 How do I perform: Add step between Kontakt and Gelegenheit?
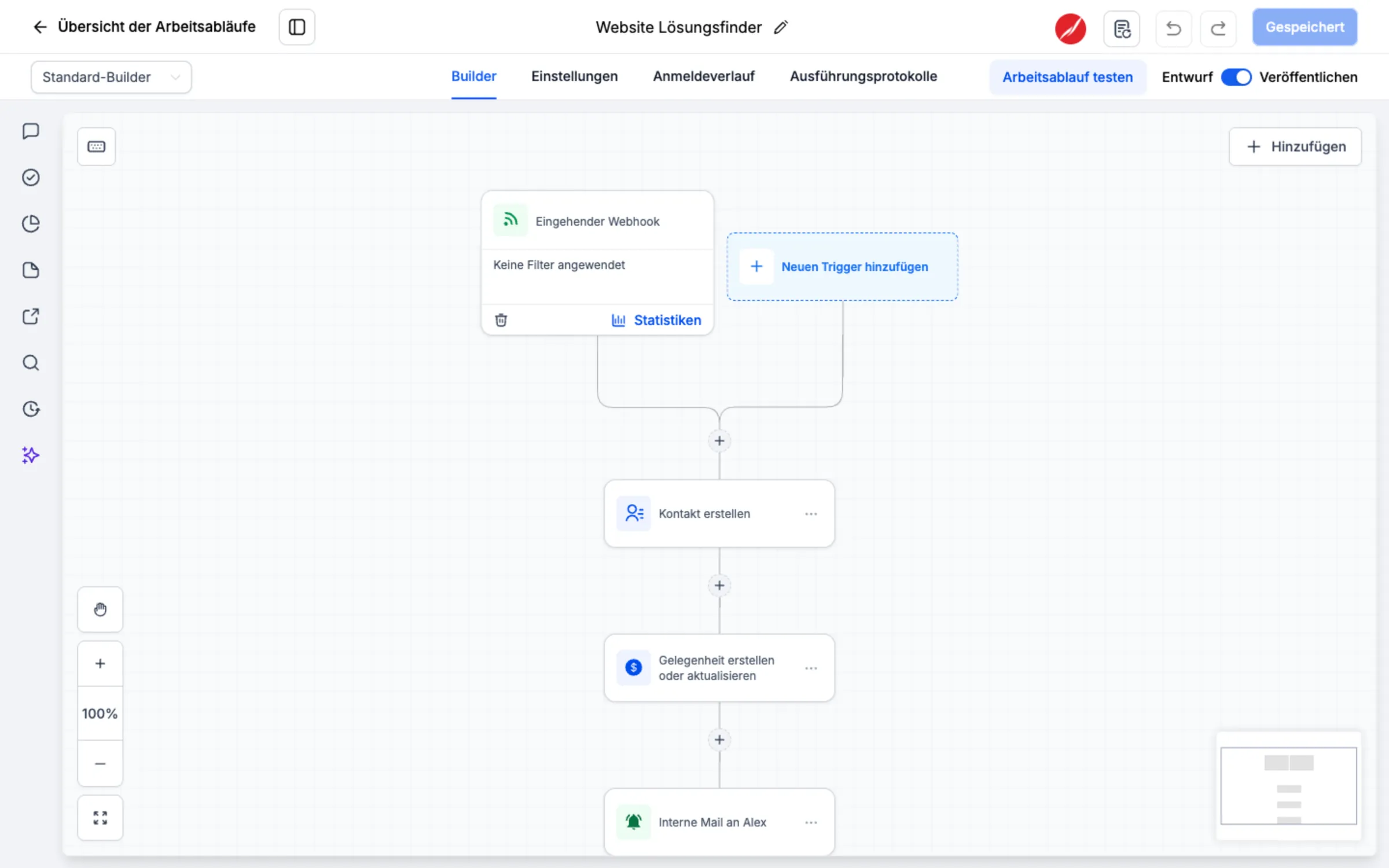[719, 586]
